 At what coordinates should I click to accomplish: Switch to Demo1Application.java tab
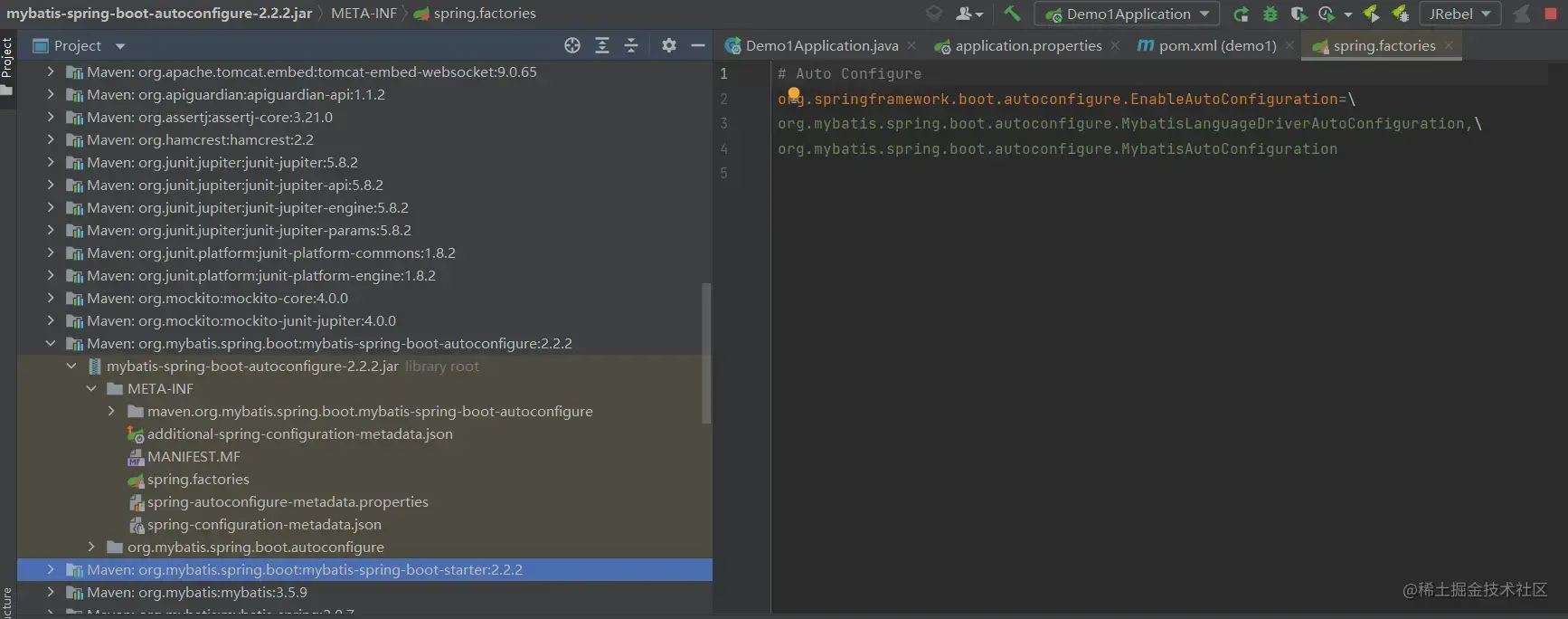pyautogui.click(x=821, y=45)
